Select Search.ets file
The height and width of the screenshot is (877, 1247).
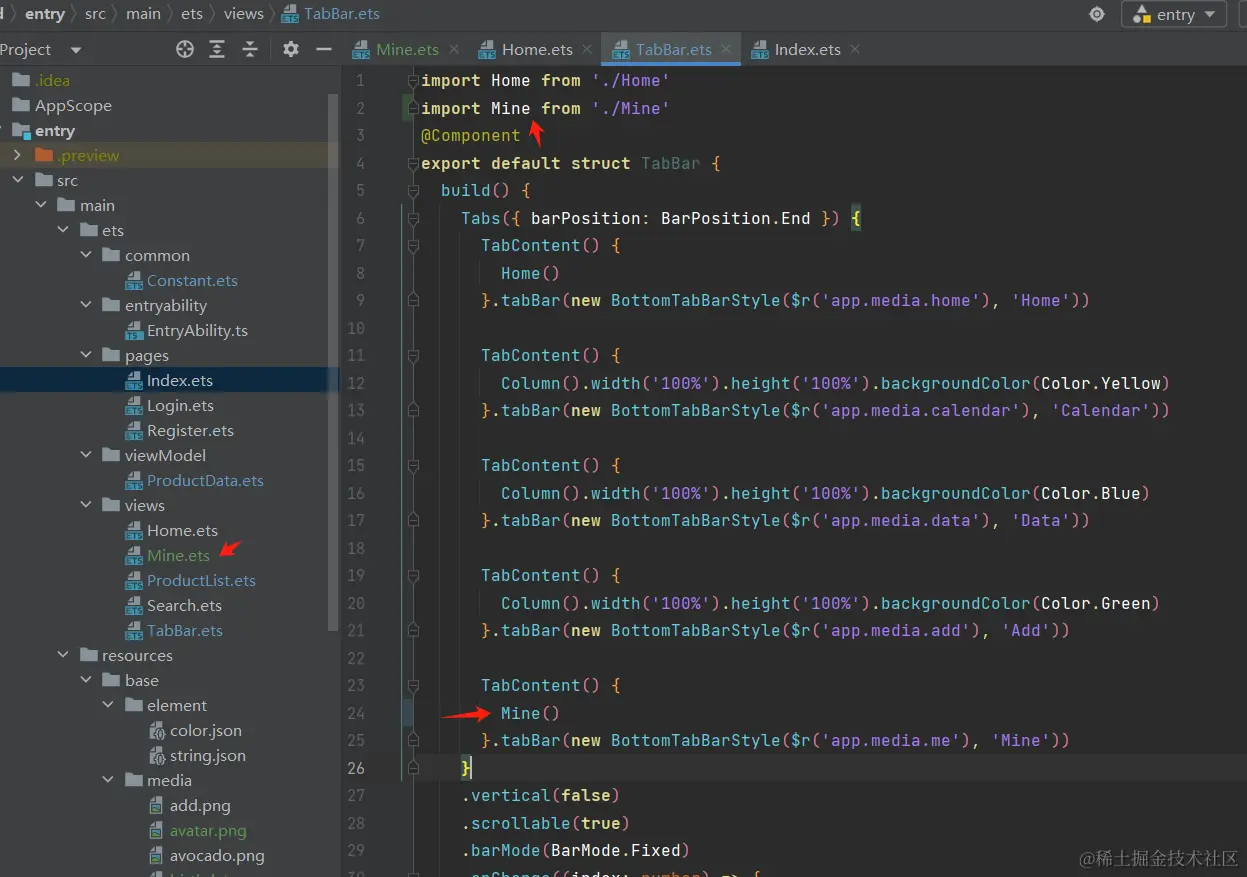(x=184, y=605)
